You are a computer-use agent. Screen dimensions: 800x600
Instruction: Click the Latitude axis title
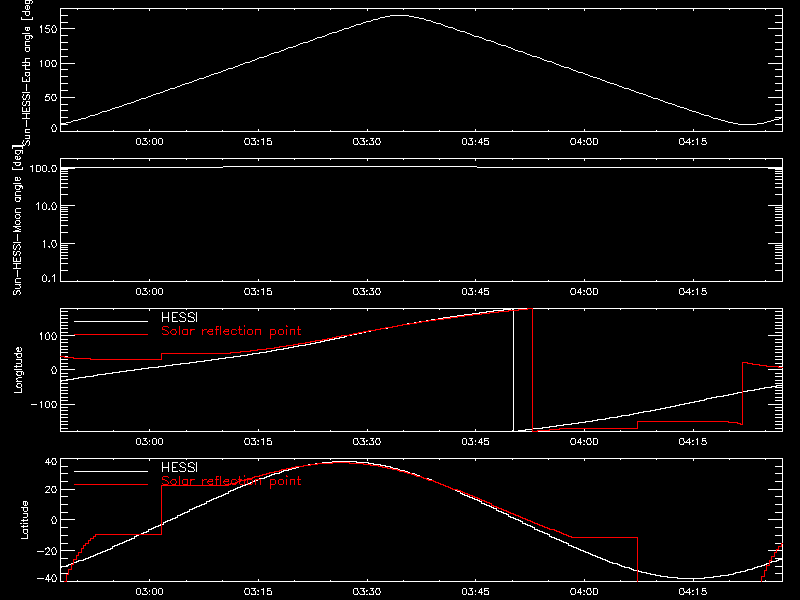pyautogui.click(x=24, y=520)
